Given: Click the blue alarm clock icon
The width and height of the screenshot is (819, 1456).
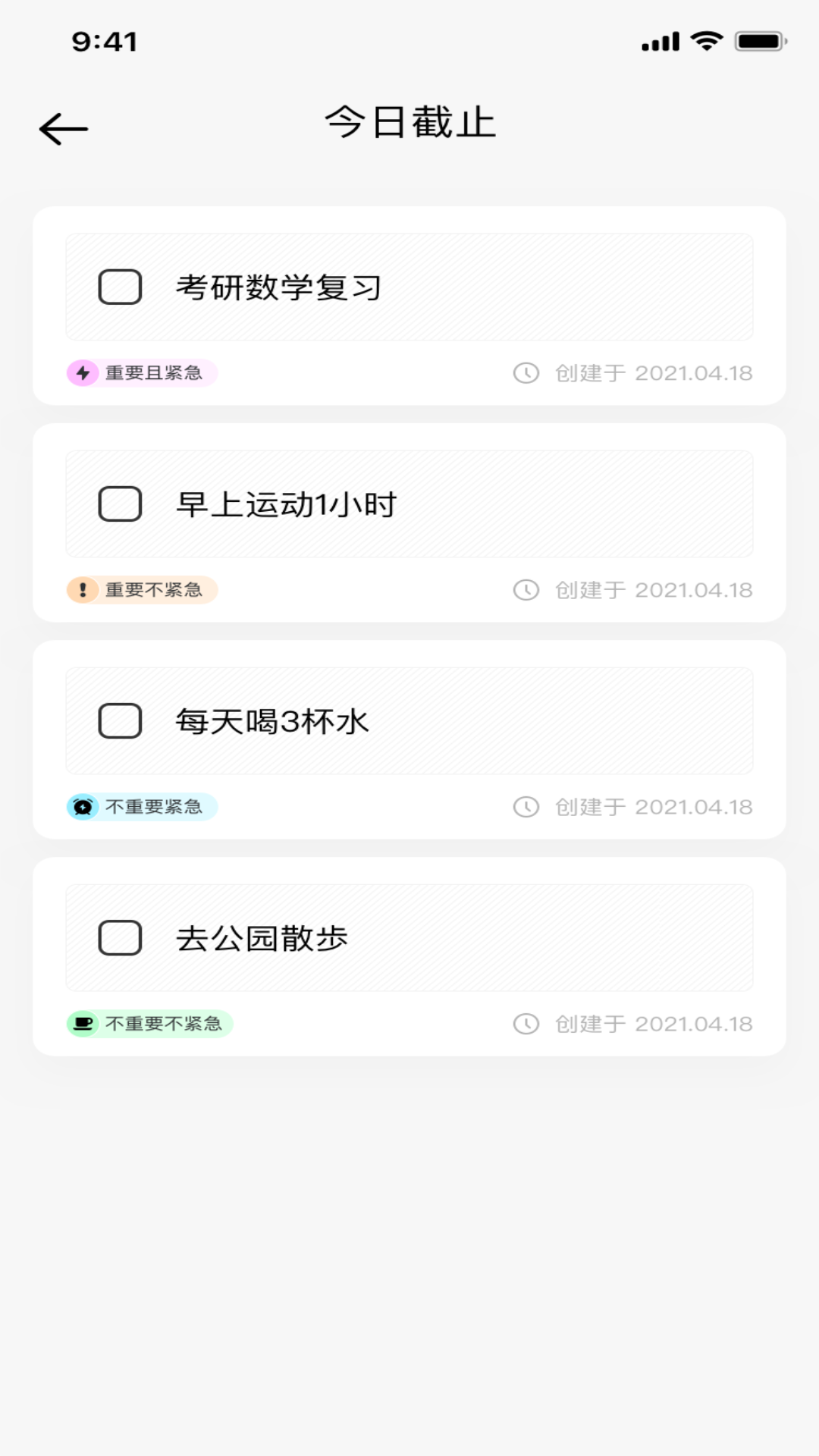Looking at the screenshot, I should point(83,807).
